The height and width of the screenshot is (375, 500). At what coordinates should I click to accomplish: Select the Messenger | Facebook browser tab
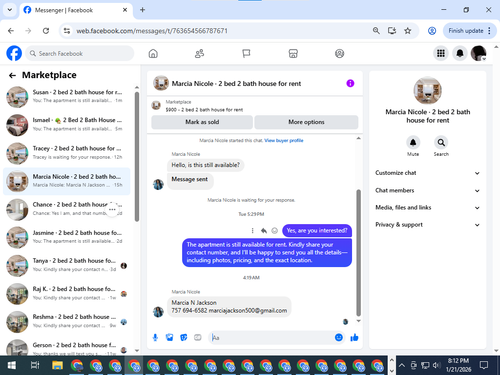76,10
